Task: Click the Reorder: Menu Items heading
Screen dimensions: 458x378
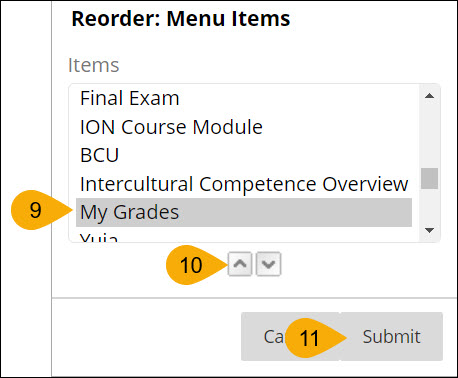Action: coord(181,19)
